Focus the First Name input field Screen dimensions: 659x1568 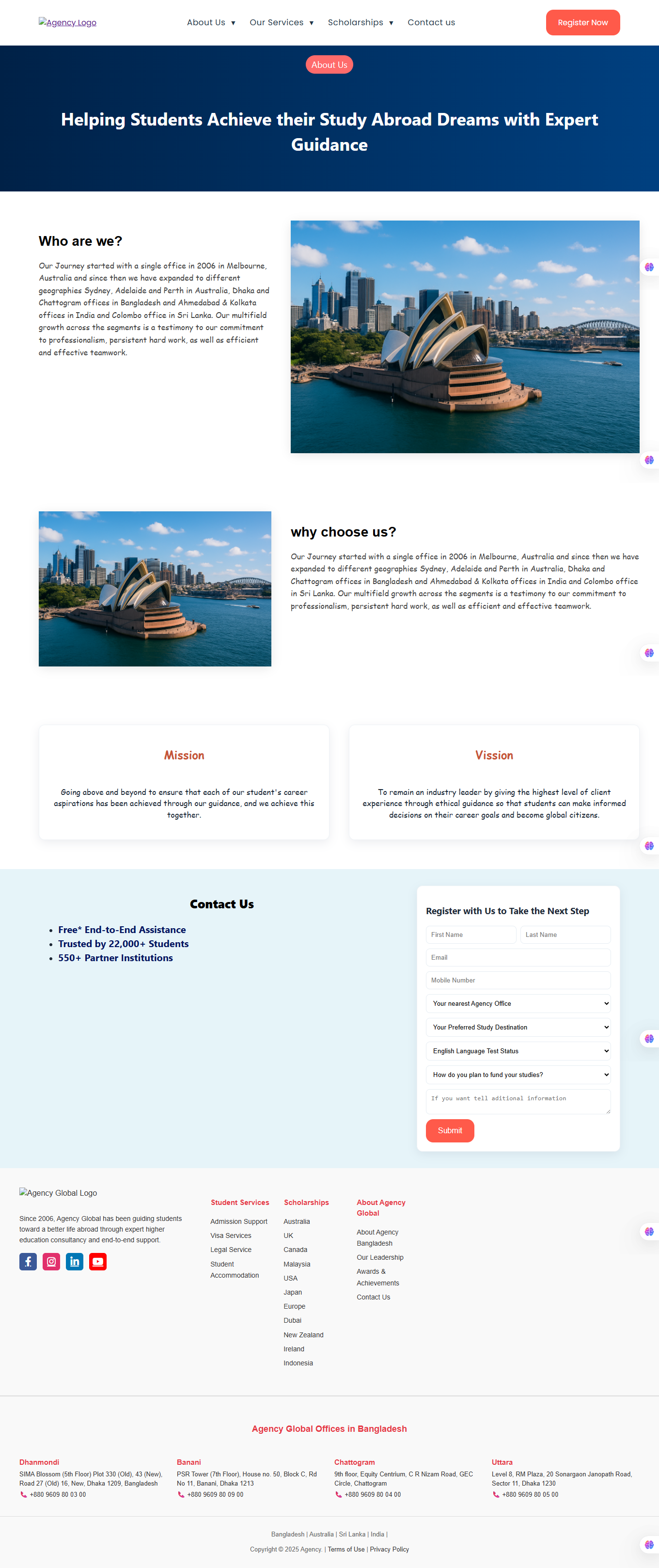pyautogui.click(x=471, y=934)
